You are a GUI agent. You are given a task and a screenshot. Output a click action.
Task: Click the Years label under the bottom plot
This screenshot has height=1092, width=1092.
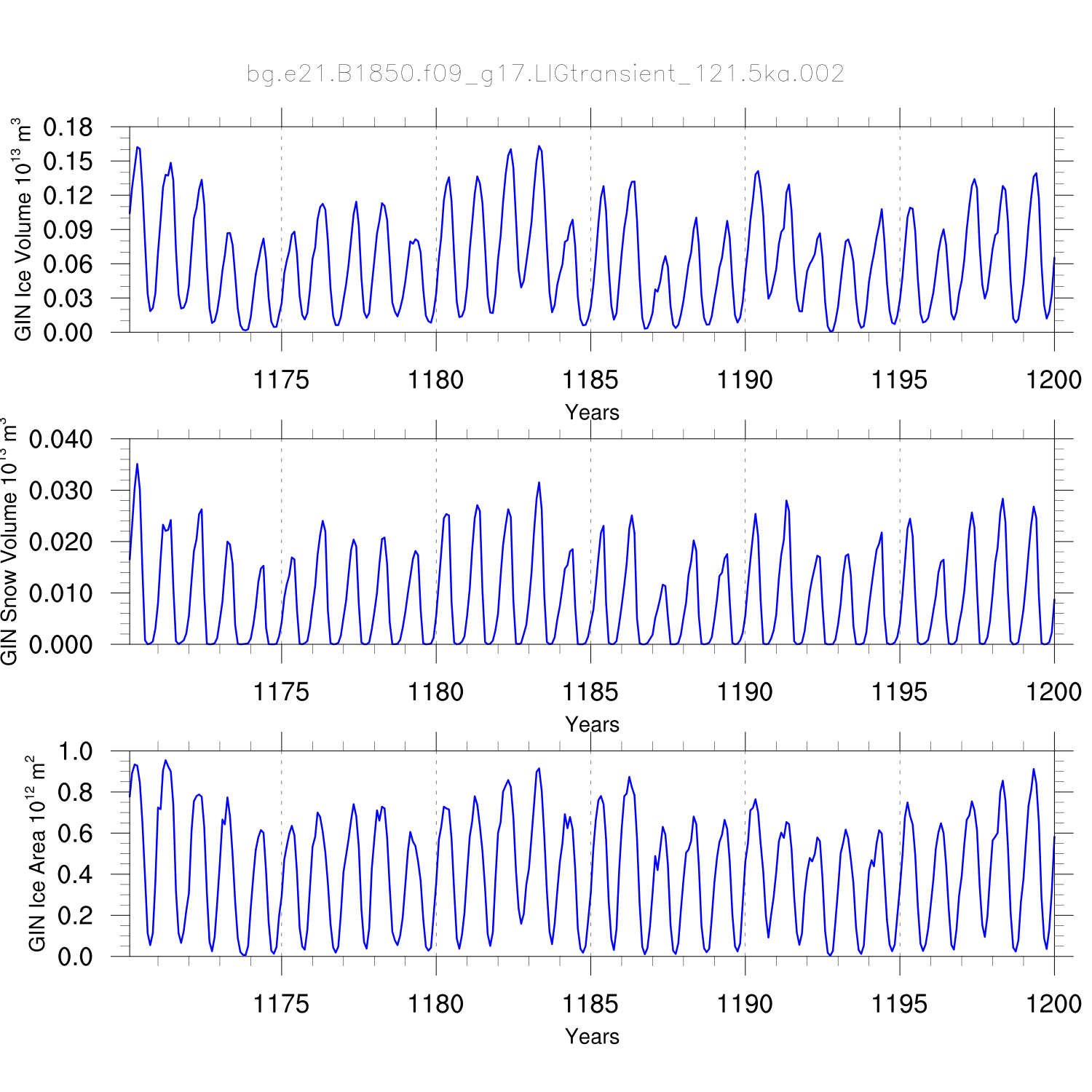592,1036
